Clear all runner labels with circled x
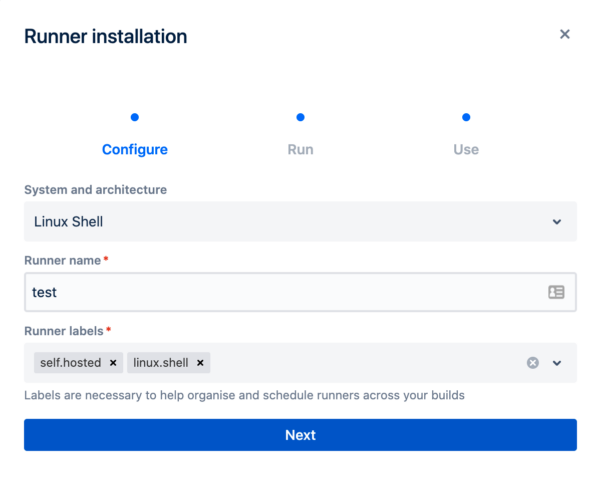 coord(533,363)
